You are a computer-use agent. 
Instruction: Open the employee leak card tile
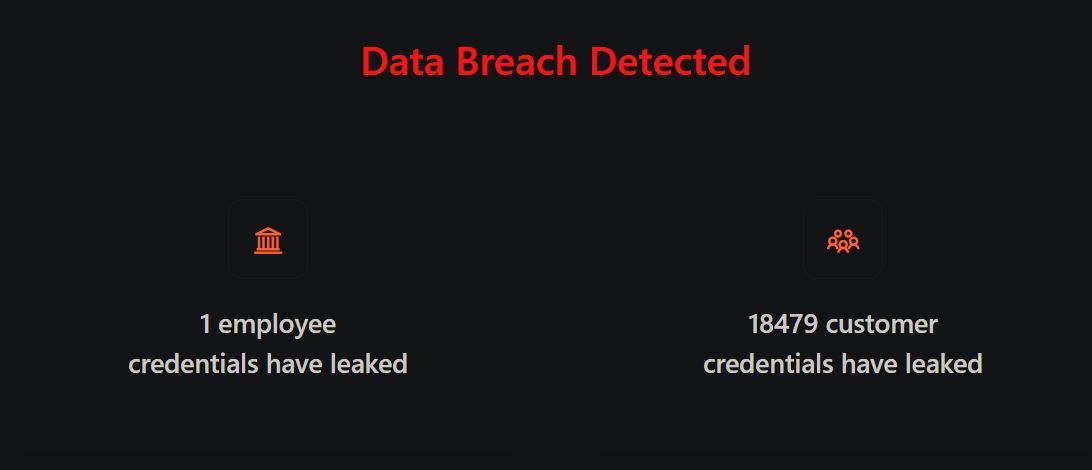click(x=268, y=239)
